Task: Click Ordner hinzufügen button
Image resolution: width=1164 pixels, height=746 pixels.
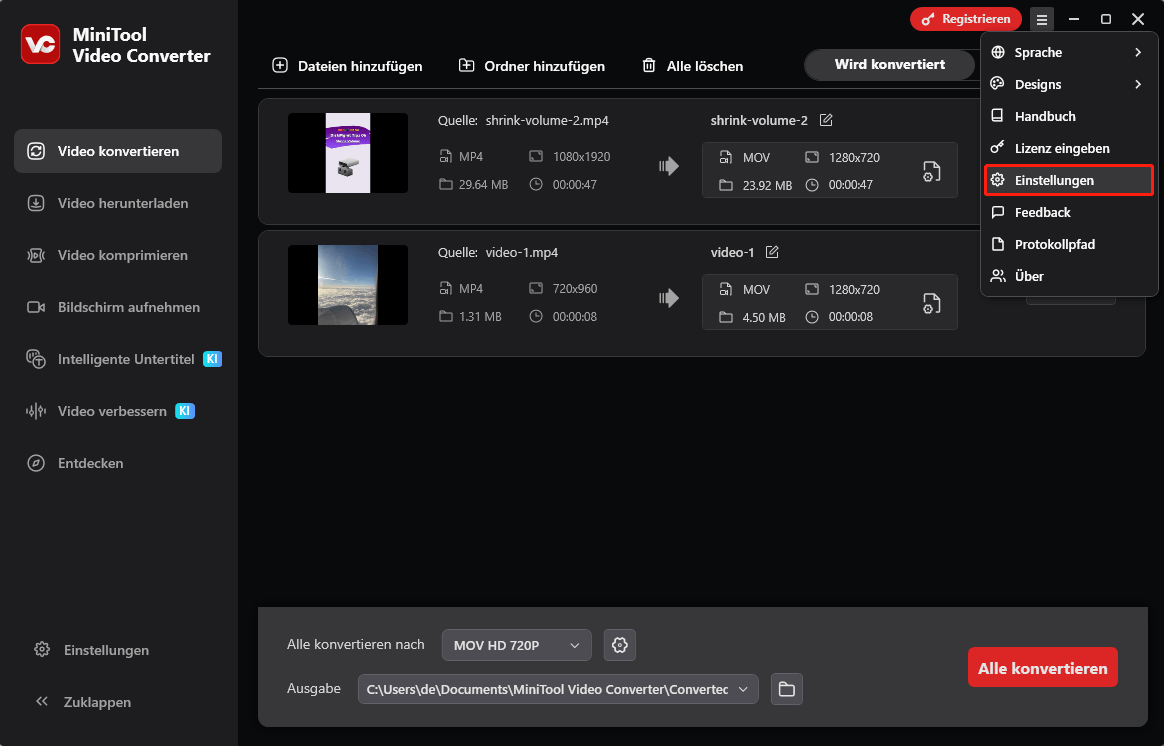Action: pos(532,66)
